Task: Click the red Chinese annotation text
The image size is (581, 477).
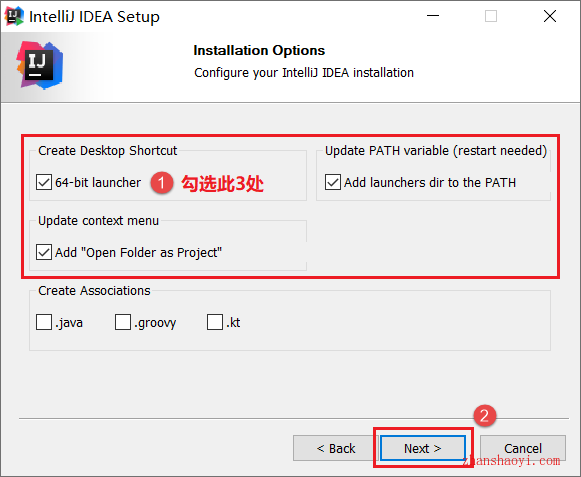Action: 222,183
